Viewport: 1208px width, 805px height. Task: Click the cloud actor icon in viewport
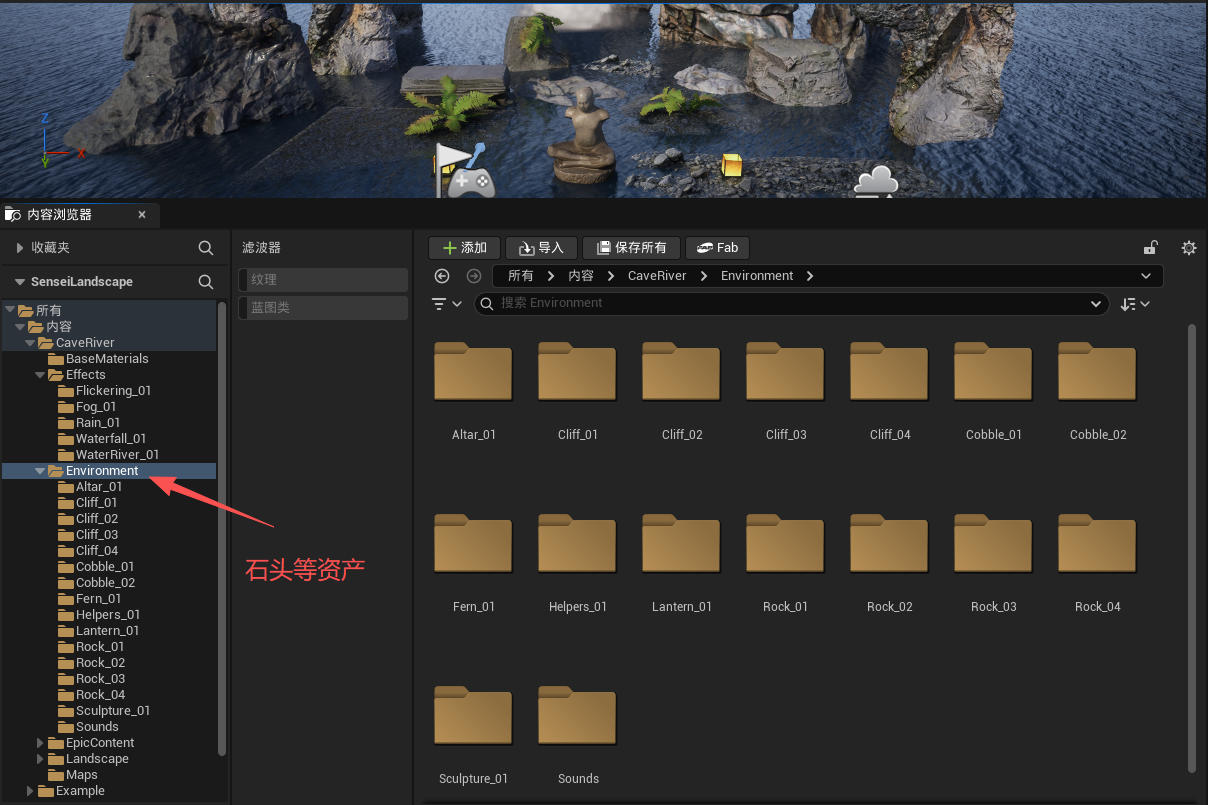[876, 182]
